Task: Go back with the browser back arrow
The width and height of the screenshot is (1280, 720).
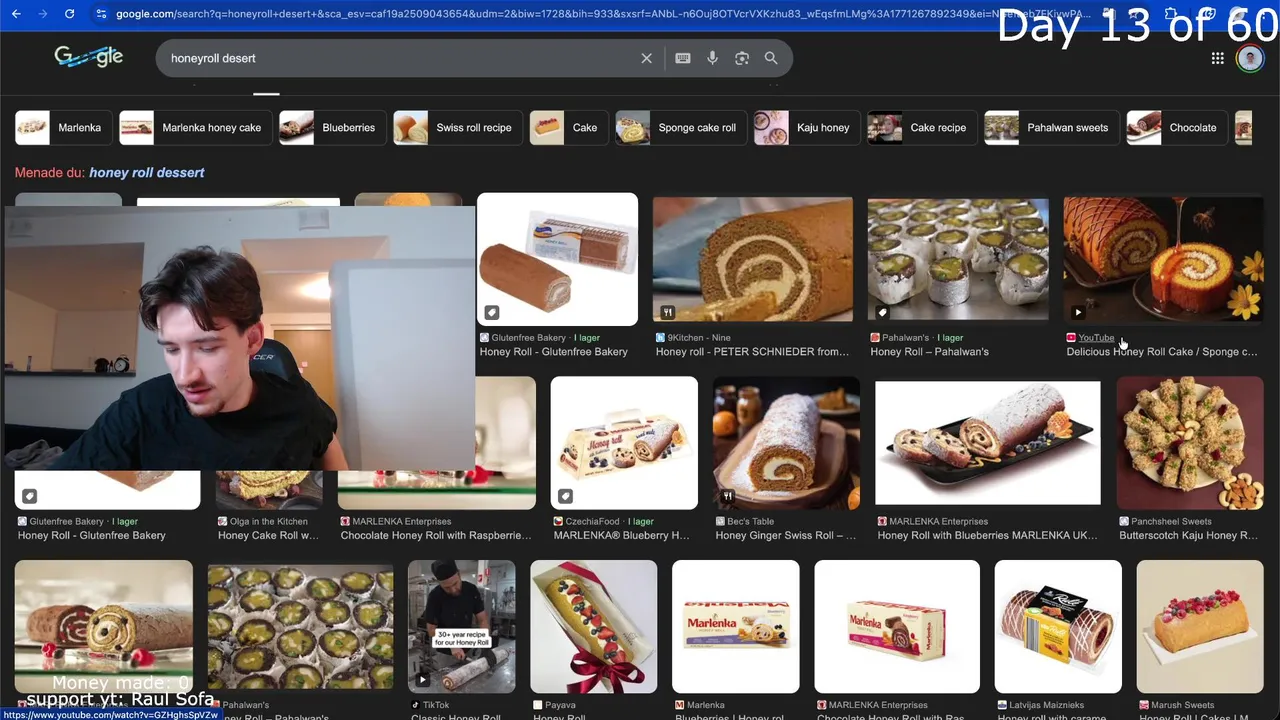Action: click(15, 14)
